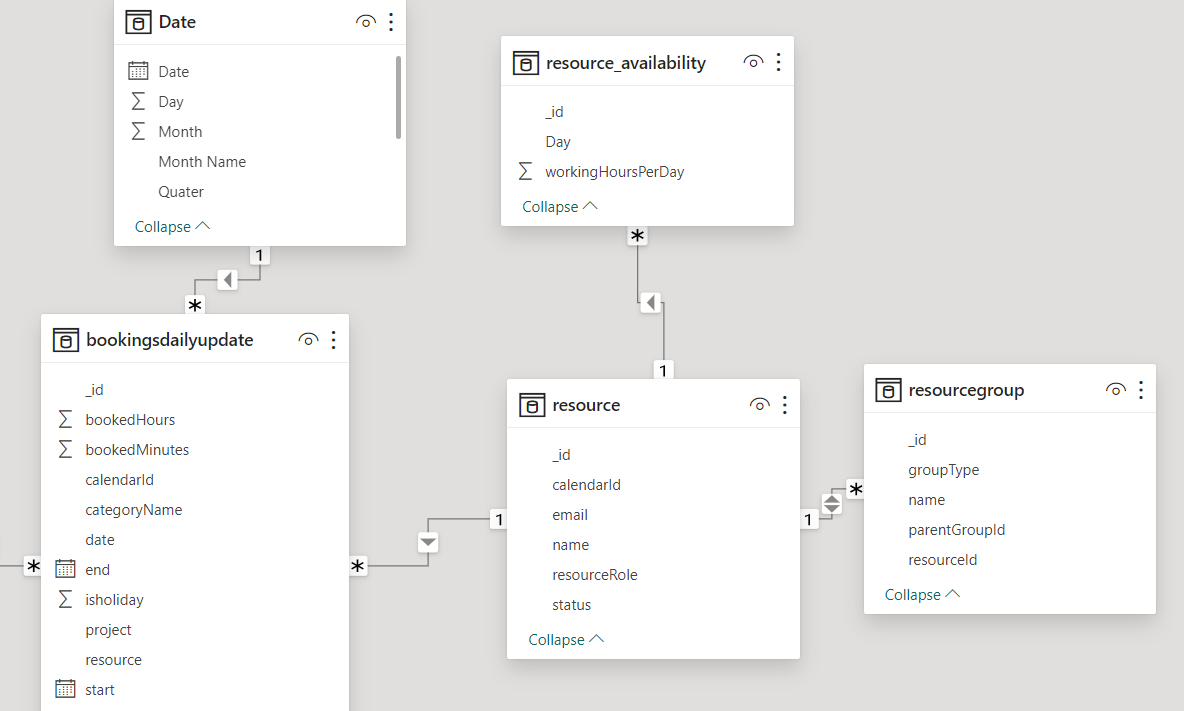The width and height of the screenshot is (1184, 711).
Task: Select email field in resource table
Action: [570, 515]
